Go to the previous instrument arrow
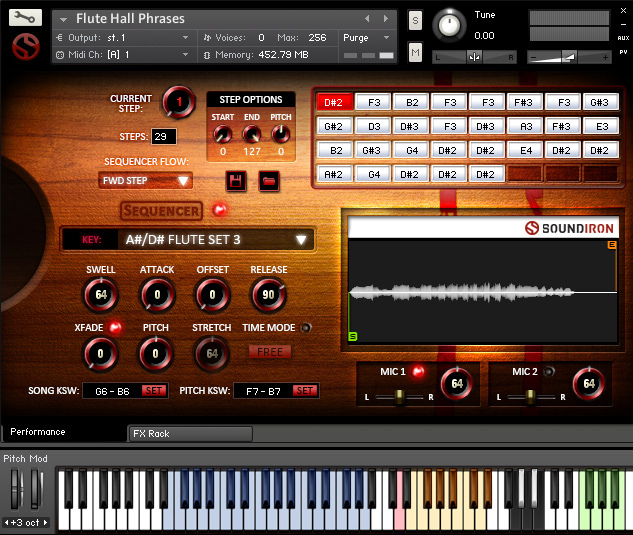Image resolution: width=633 pixels, height=535 pixels. tap(367, 19)
